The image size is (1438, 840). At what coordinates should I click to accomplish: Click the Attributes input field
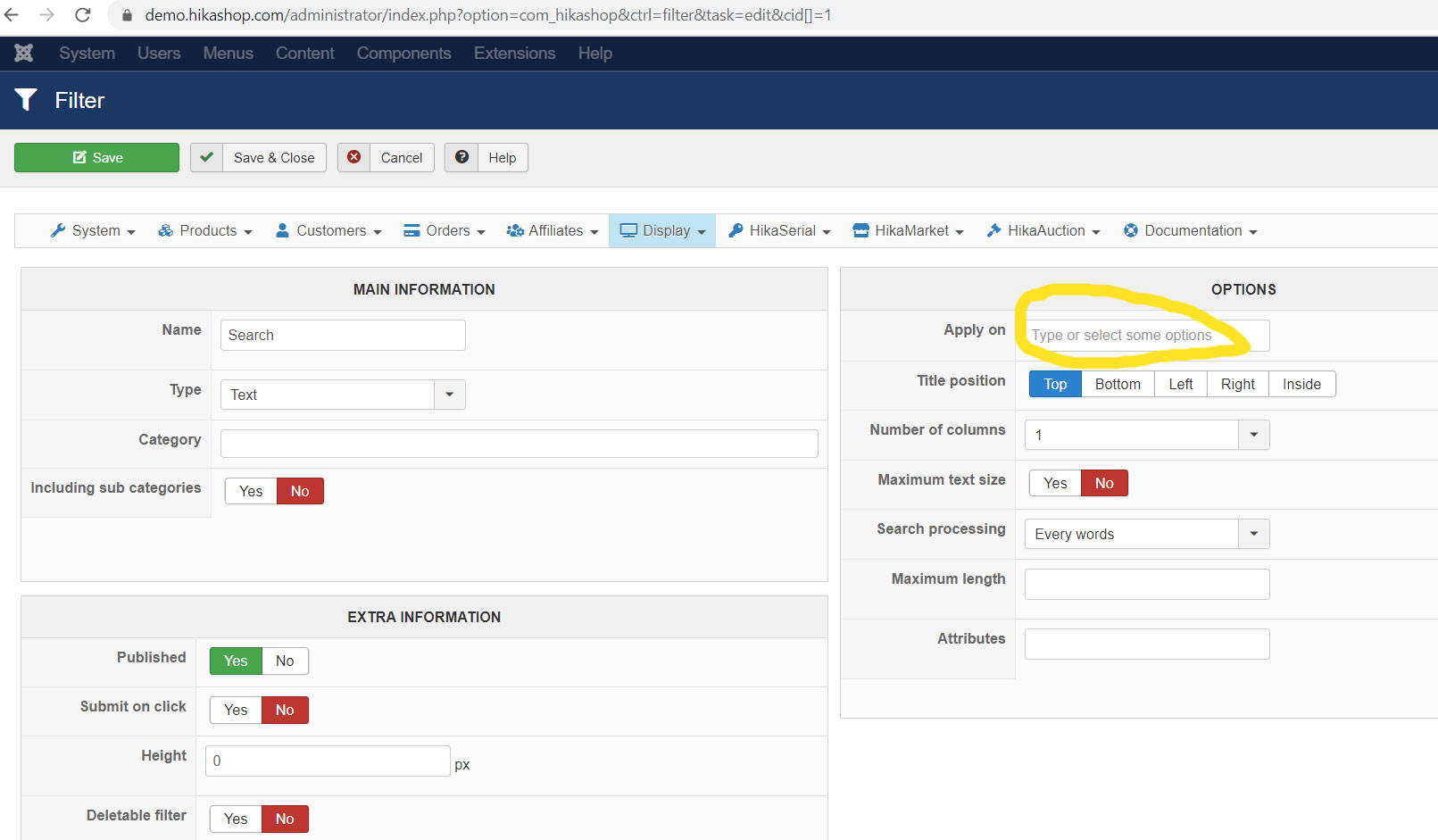(1147, 644)
